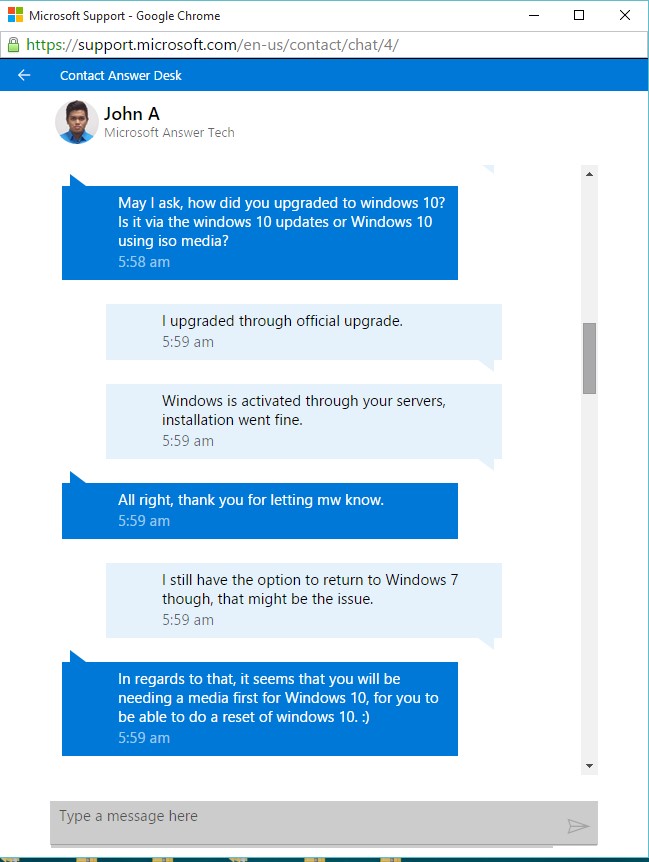Screen dimensions: 649x862
Task: Click the chat scrollbar up arrow
Action: click(x=589, y=174)
